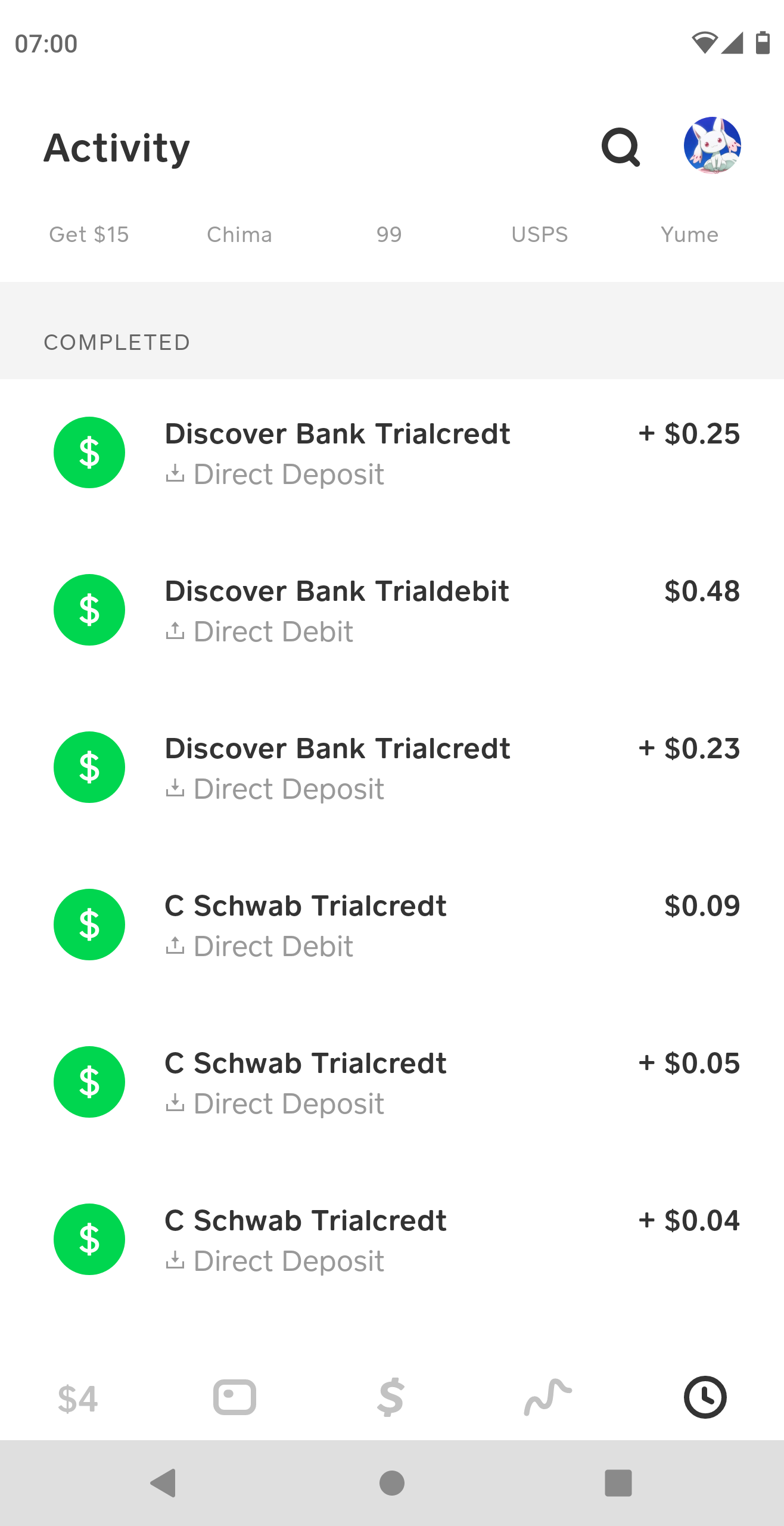This screenshot has width=784, height=1526.
Task: Open the C Schwab $0.09 direct debit
Action: [392, 925]
